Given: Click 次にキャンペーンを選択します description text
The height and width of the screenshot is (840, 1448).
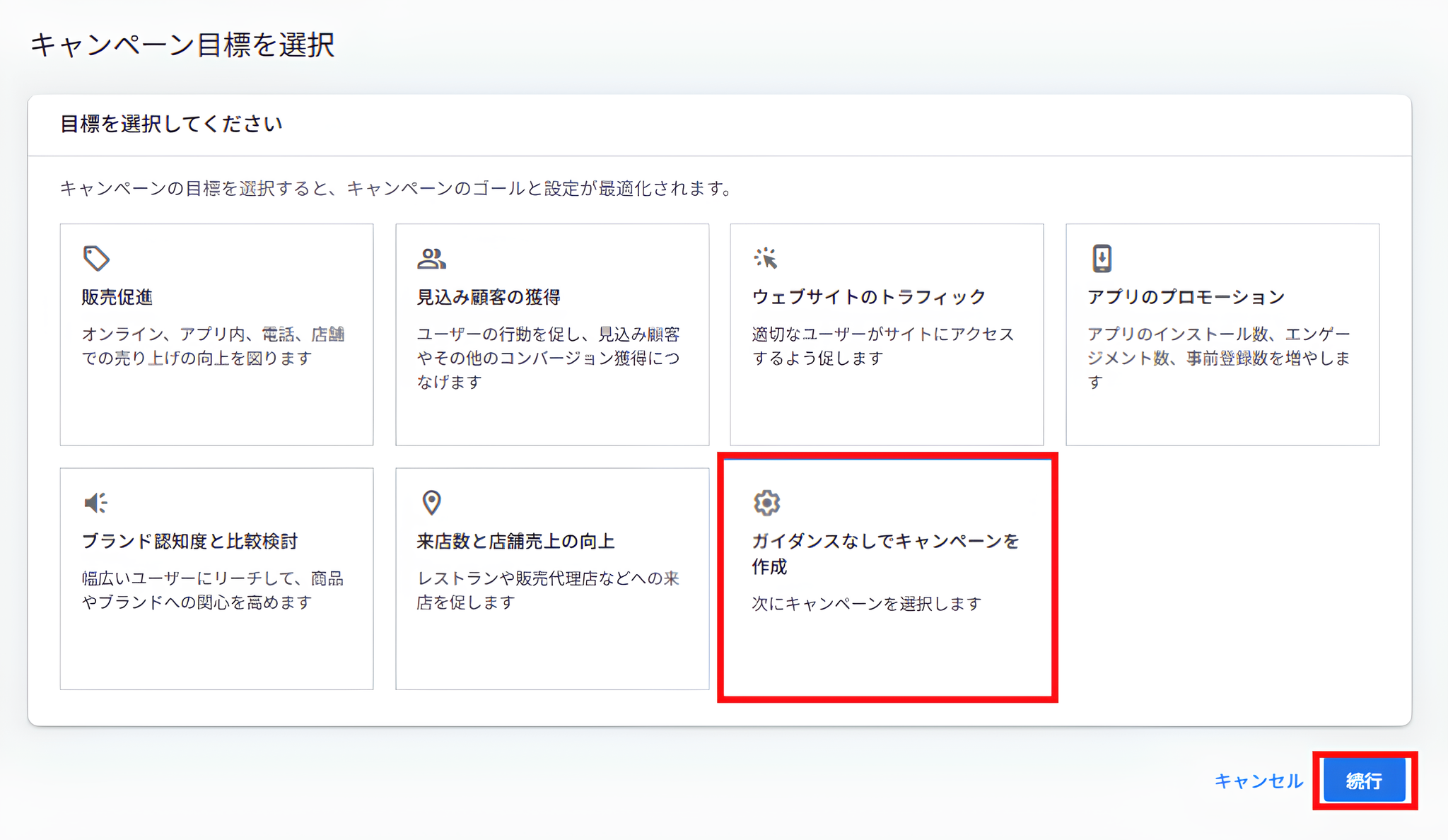Looking at the screenshot, I should (866, 604).
